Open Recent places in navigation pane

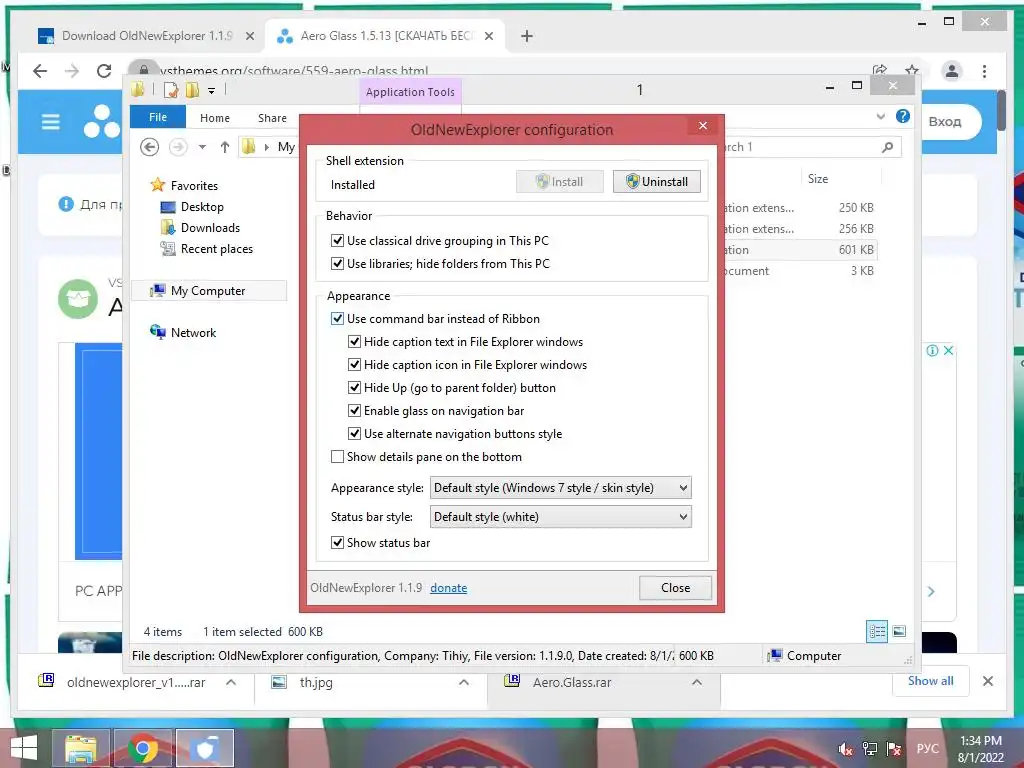point(216,249)
